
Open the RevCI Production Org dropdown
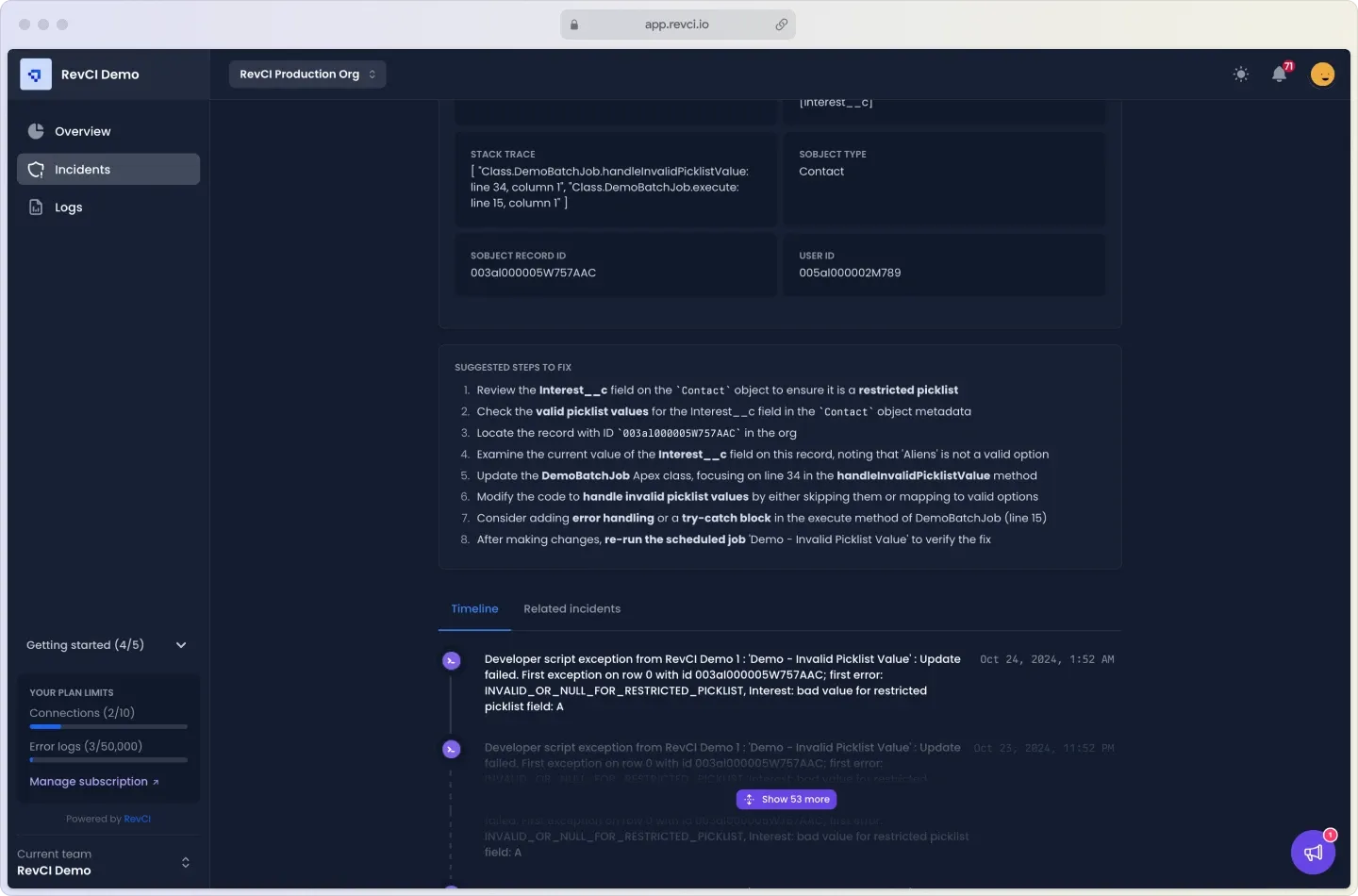(307, 75)
